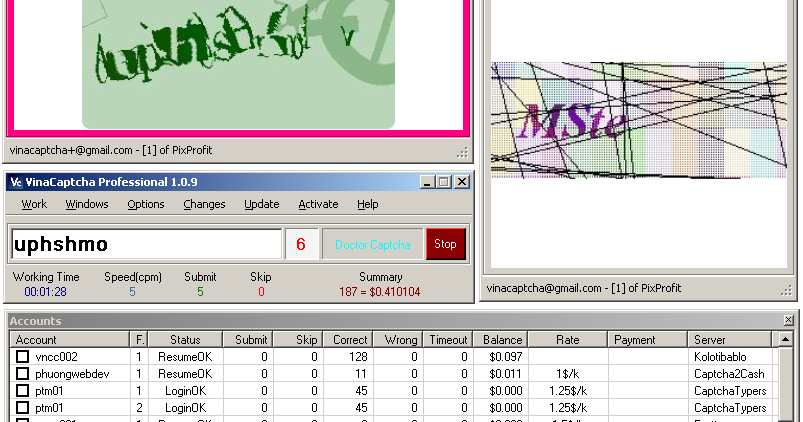
Task: Maximize the VinaCaptcha Professional window
Action: click(x=444, y=182)
